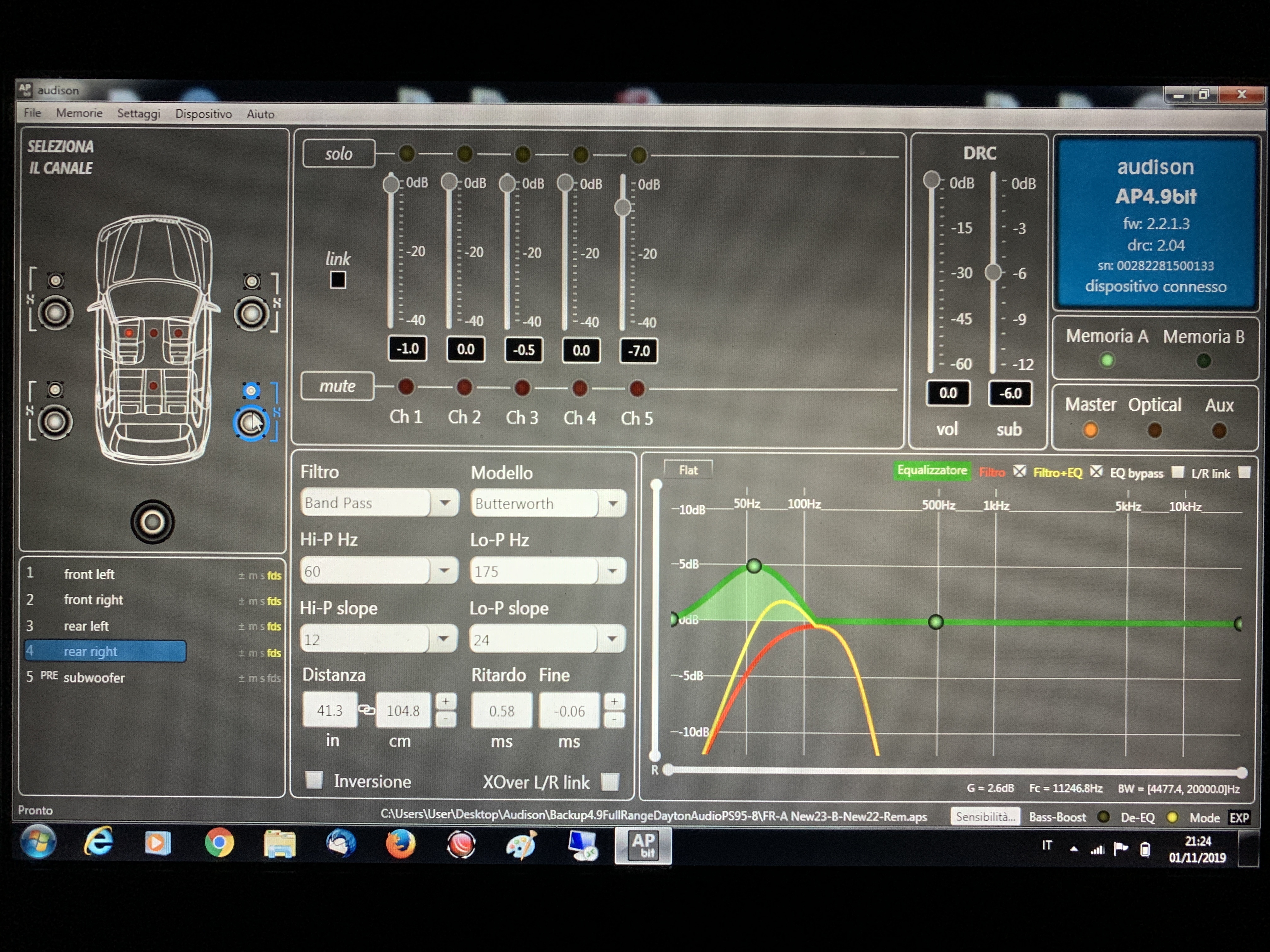The width and height of the screenshot is (1270, 952).
Task: Mute channel 3 with its red indicator
Action: [521, 387]
